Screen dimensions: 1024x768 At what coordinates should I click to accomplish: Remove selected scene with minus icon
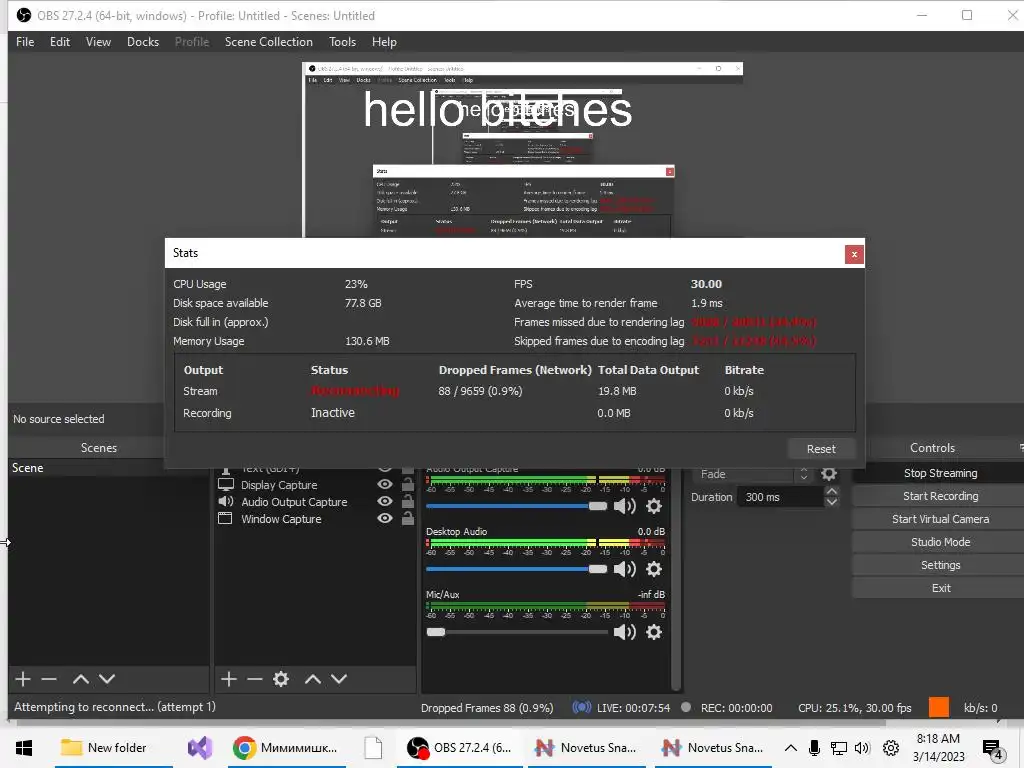[49, 679]
